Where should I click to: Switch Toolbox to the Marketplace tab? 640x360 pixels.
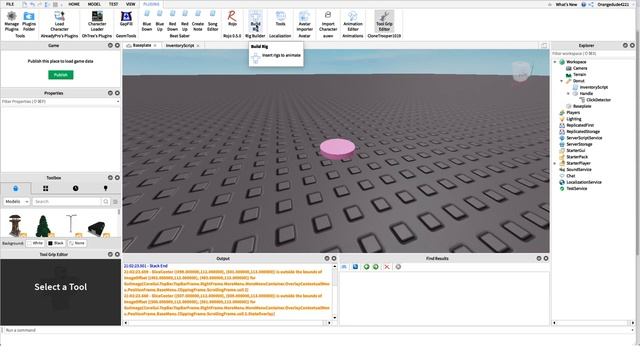coord(16,188)
